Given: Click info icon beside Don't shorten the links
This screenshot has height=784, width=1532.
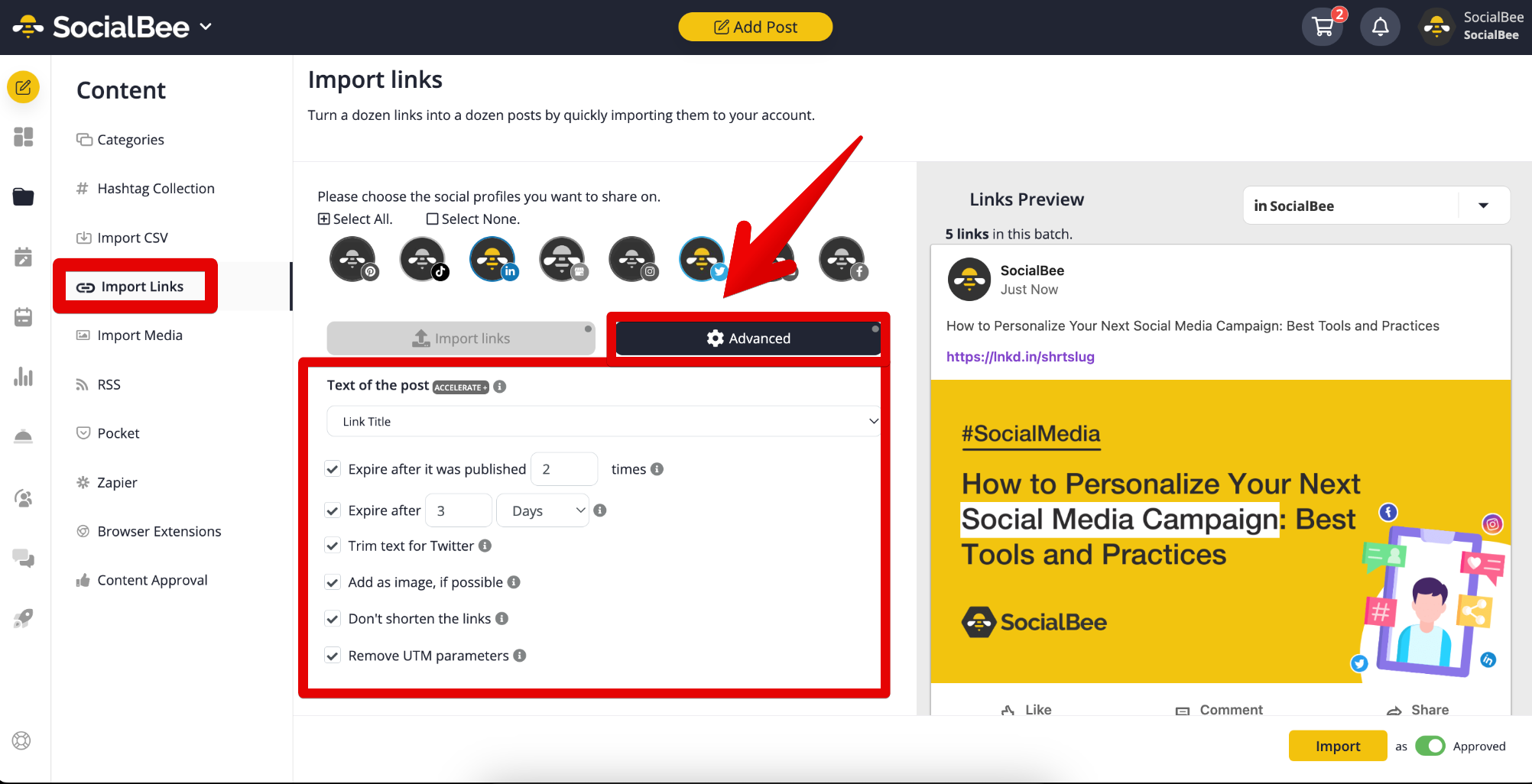Looking at the screenshot, I should (502, 618).
